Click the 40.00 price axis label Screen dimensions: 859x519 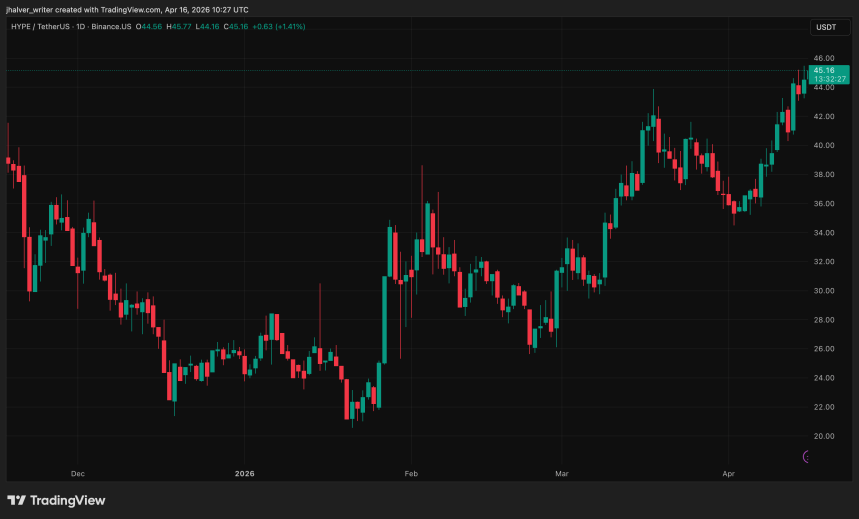coord(824,145)
